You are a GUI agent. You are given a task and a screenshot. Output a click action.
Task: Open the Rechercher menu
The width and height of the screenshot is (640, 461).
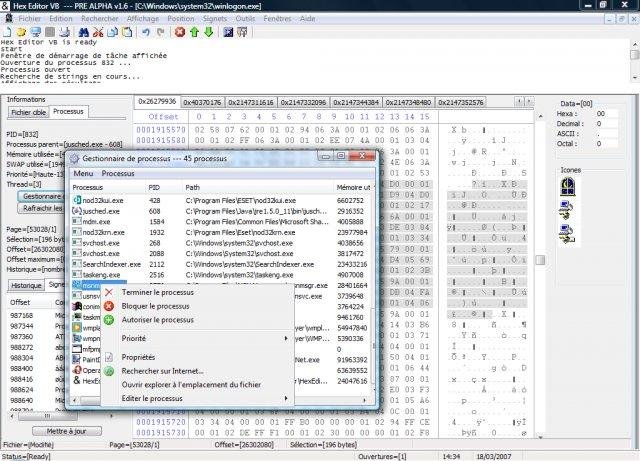(x=100, y=18)
